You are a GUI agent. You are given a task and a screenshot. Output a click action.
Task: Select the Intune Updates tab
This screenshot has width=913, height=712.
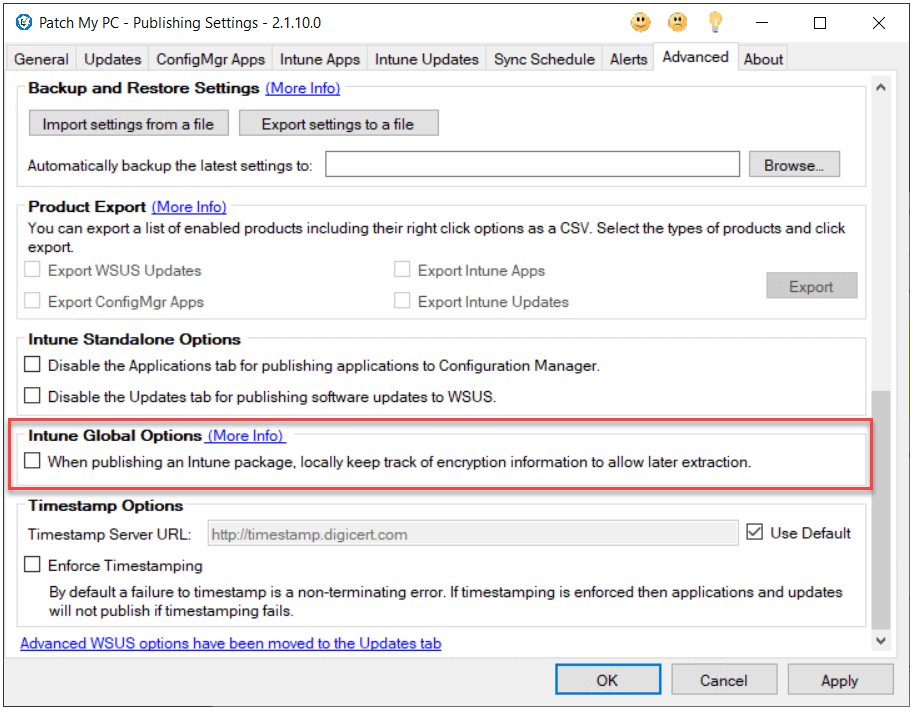pyautogui.click(x=427, y=59)
